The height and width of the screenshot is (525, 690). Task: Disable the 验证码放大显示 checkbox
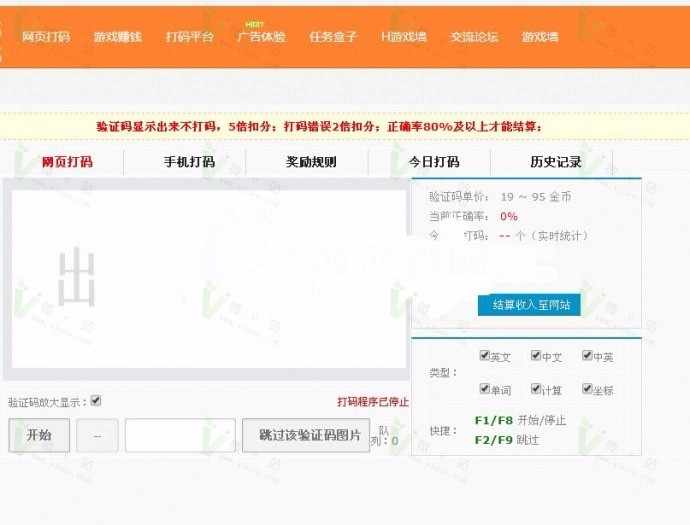pyautogui.click(x=95, y=400)
